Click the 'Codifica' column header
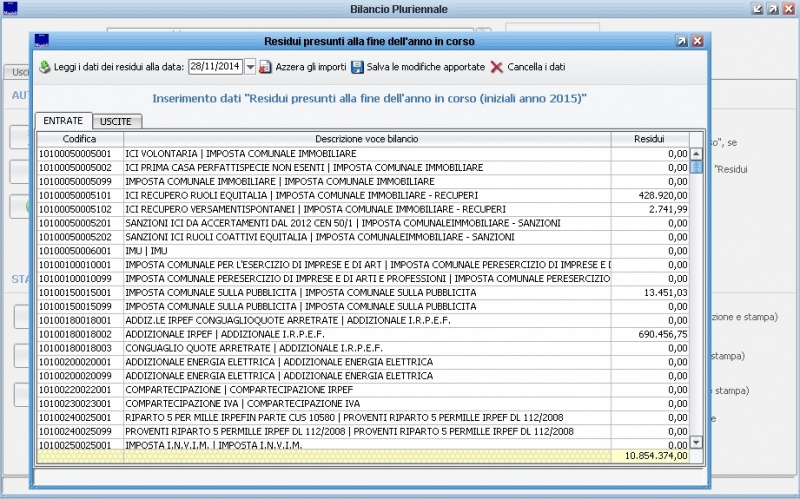 (80, 139)
